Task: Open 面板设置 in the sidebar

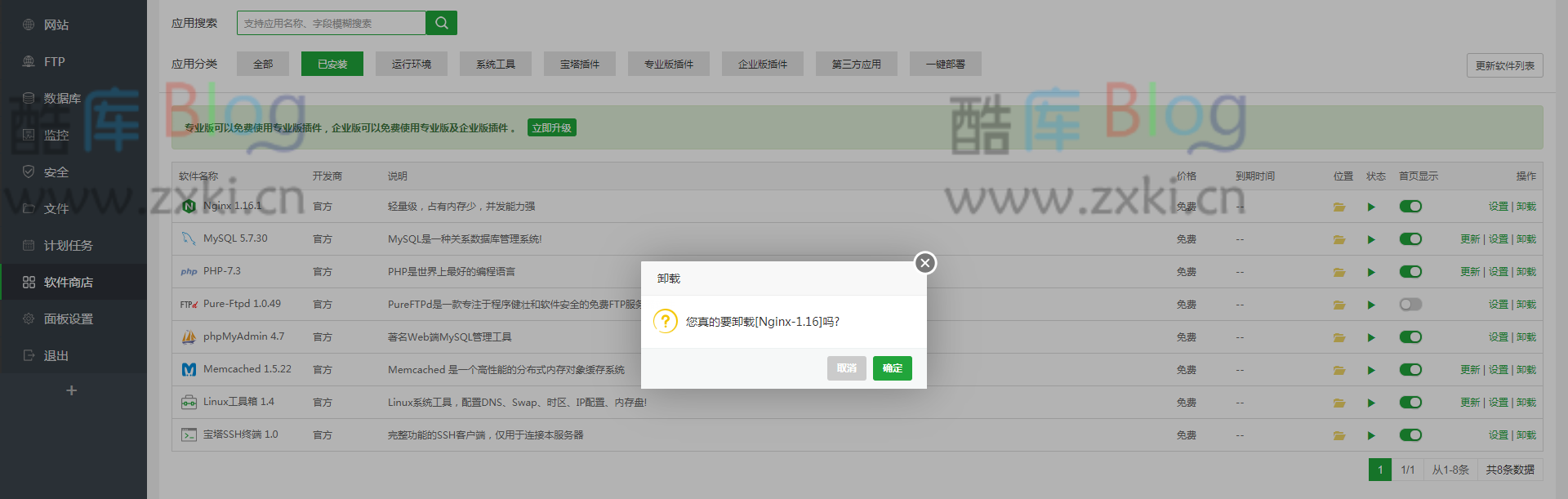Action: click(x=73, y=319)
